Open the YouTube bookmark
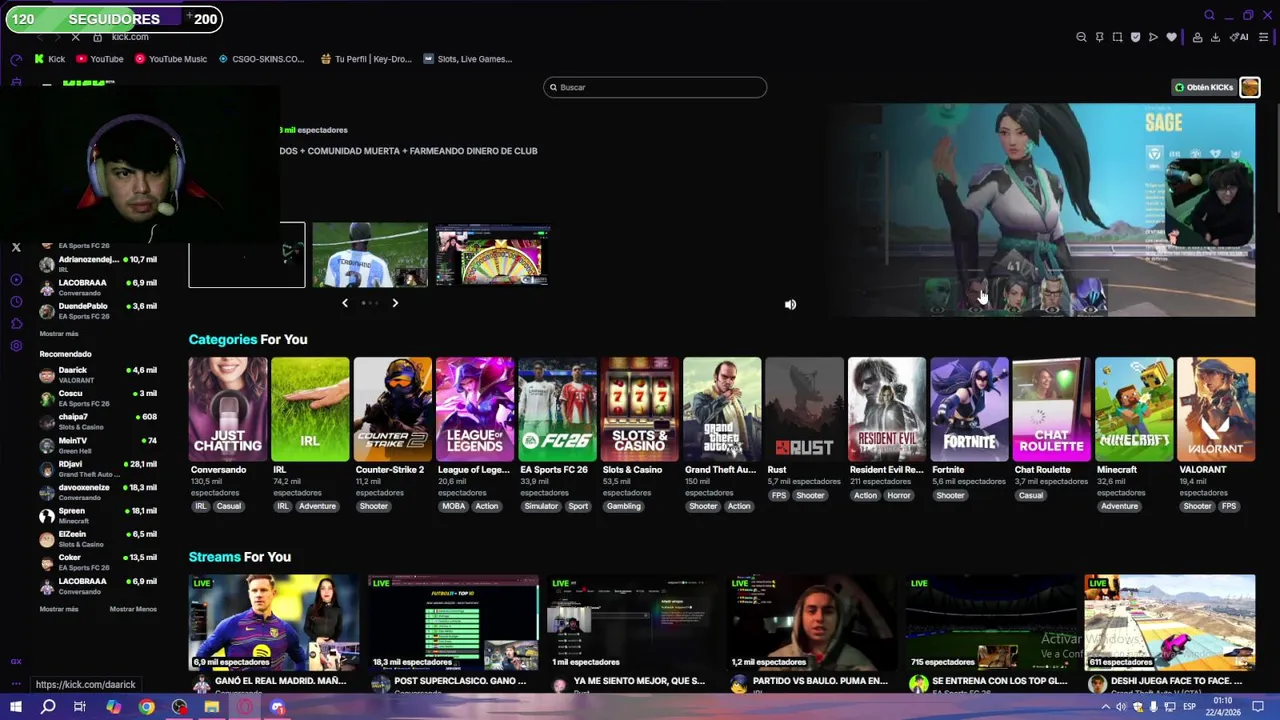 click(100, 59)
